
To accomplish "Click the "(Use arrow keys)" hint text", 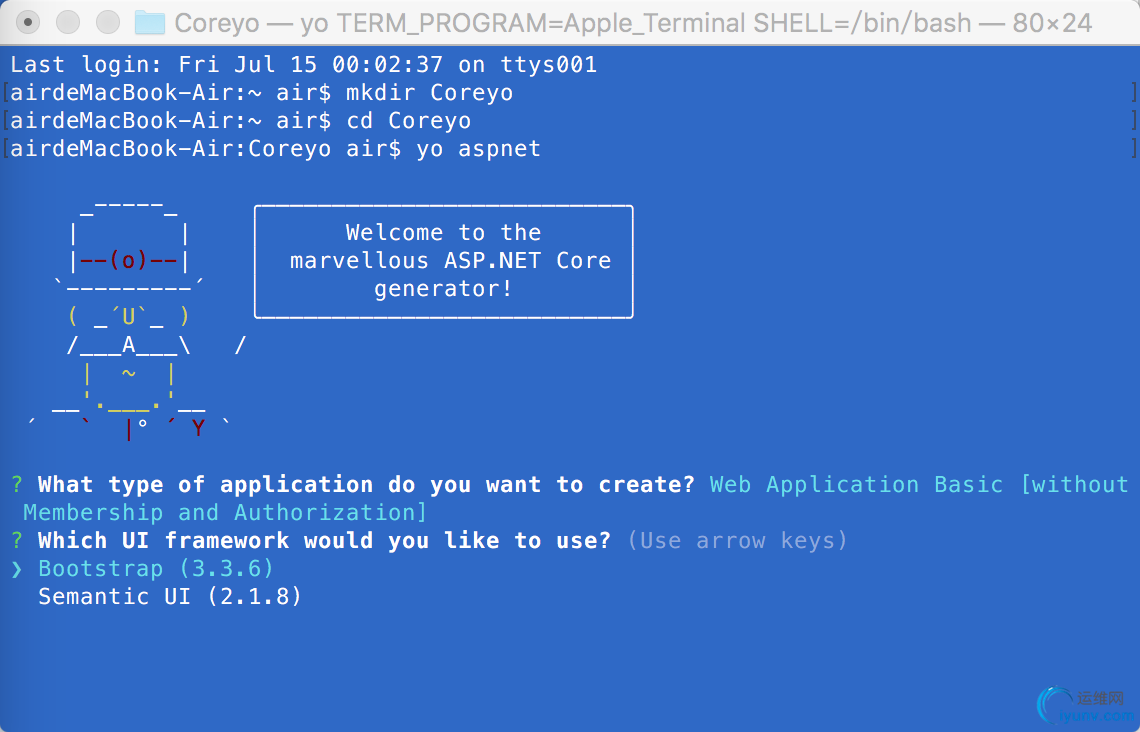I will click(x=737, y=541).
